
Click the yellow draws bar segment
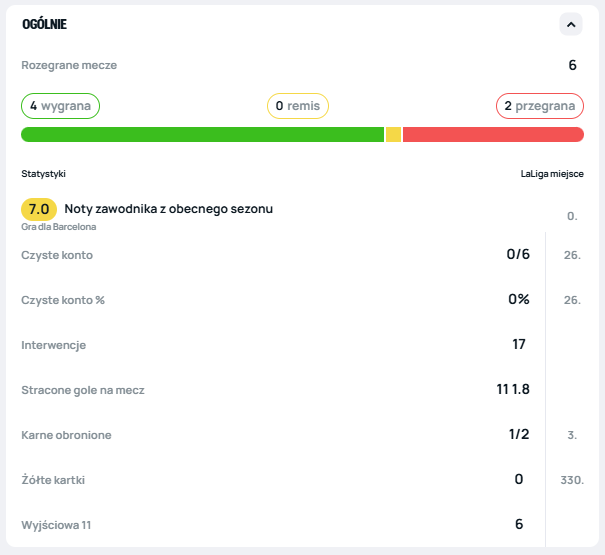[393, 135]
